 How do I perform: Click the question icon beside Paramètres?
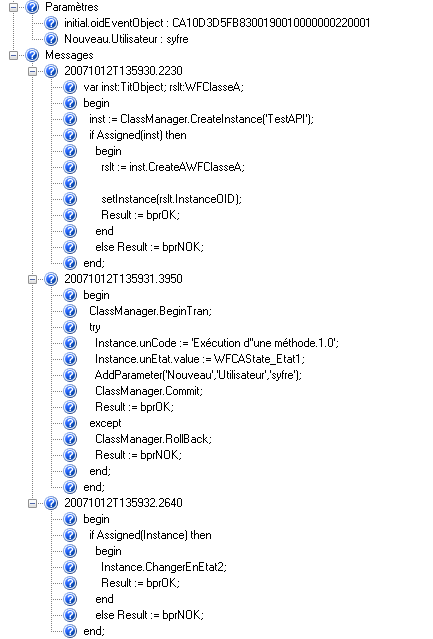click(32, 7)
